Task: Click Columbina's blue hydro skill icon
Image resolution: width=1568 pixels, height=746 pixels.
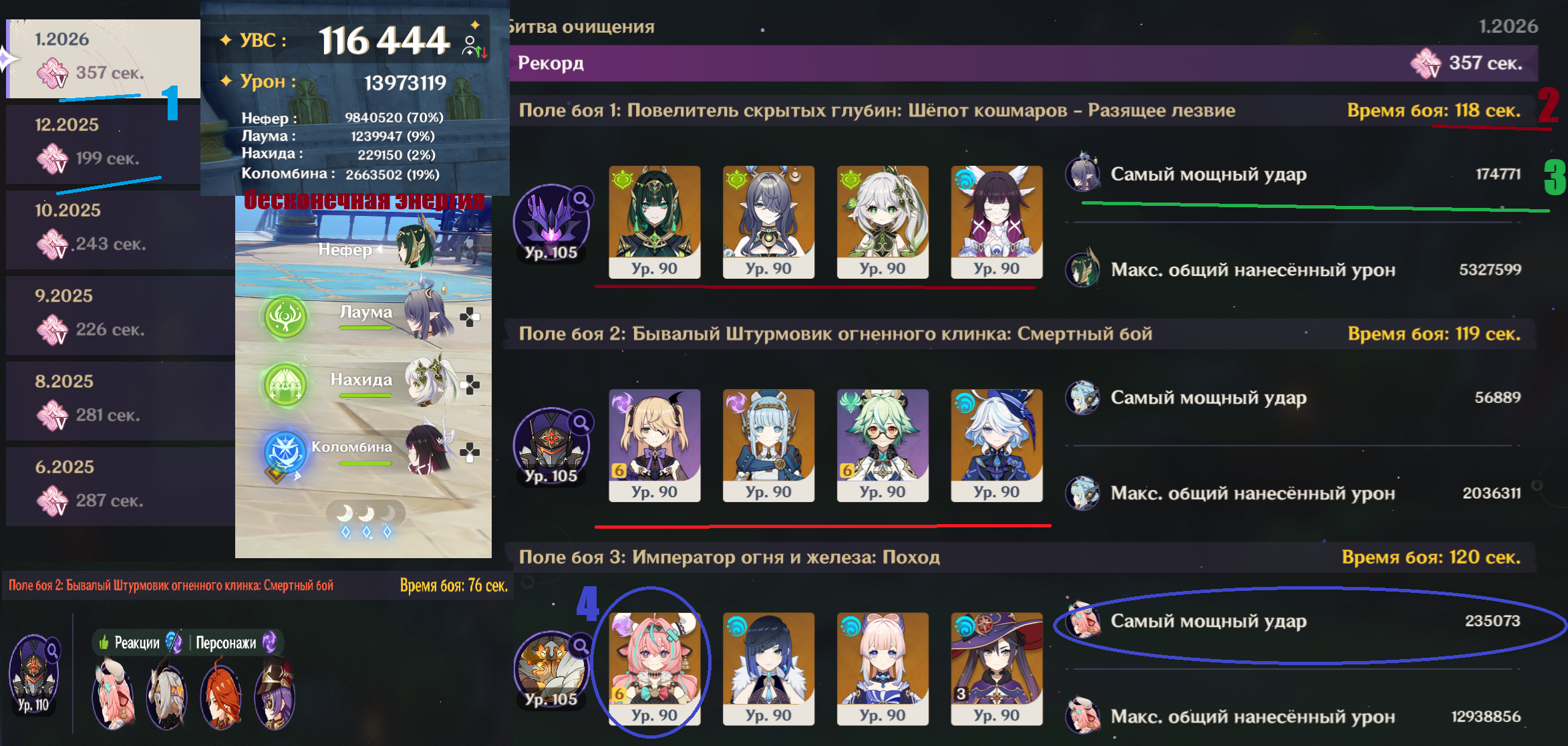Action: tap(285, 453)
